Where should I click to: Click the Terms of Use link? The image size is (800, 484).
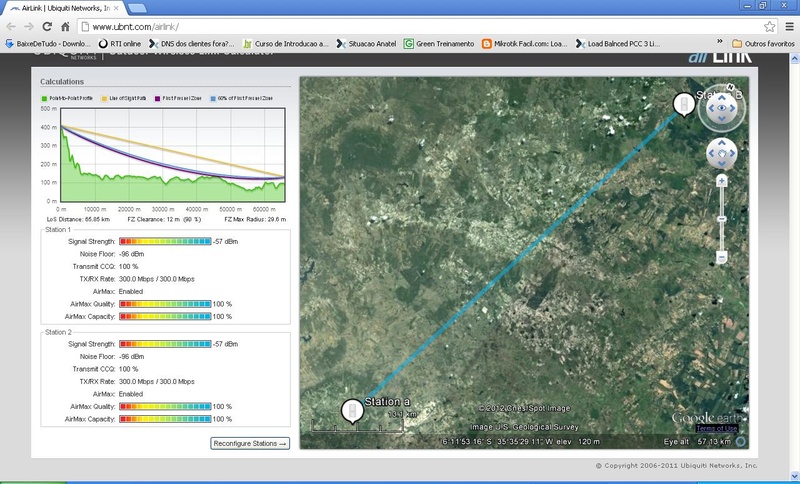[x=717, y=428]
